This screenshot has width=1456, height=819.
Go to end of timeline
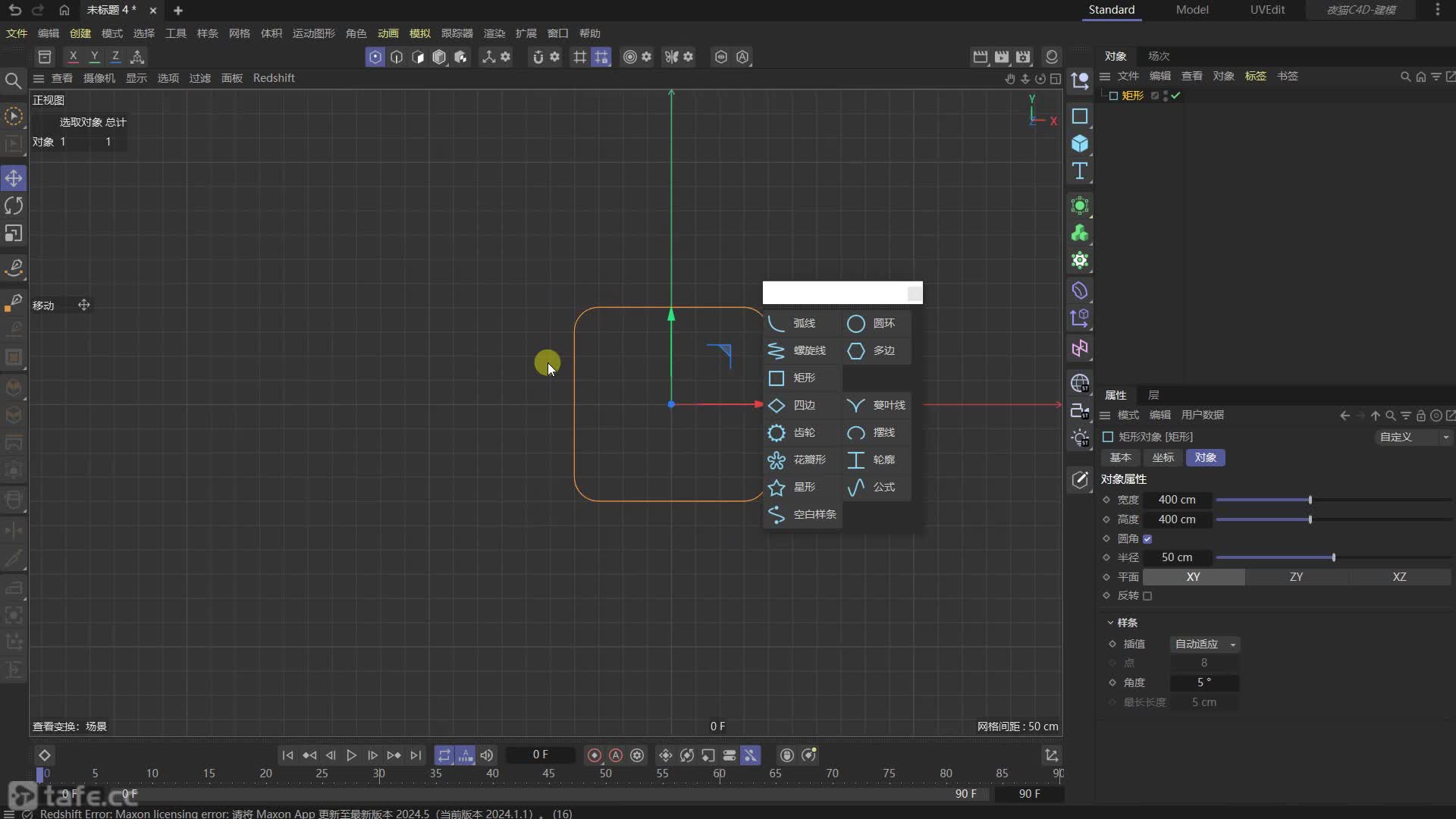click(416, 755)
